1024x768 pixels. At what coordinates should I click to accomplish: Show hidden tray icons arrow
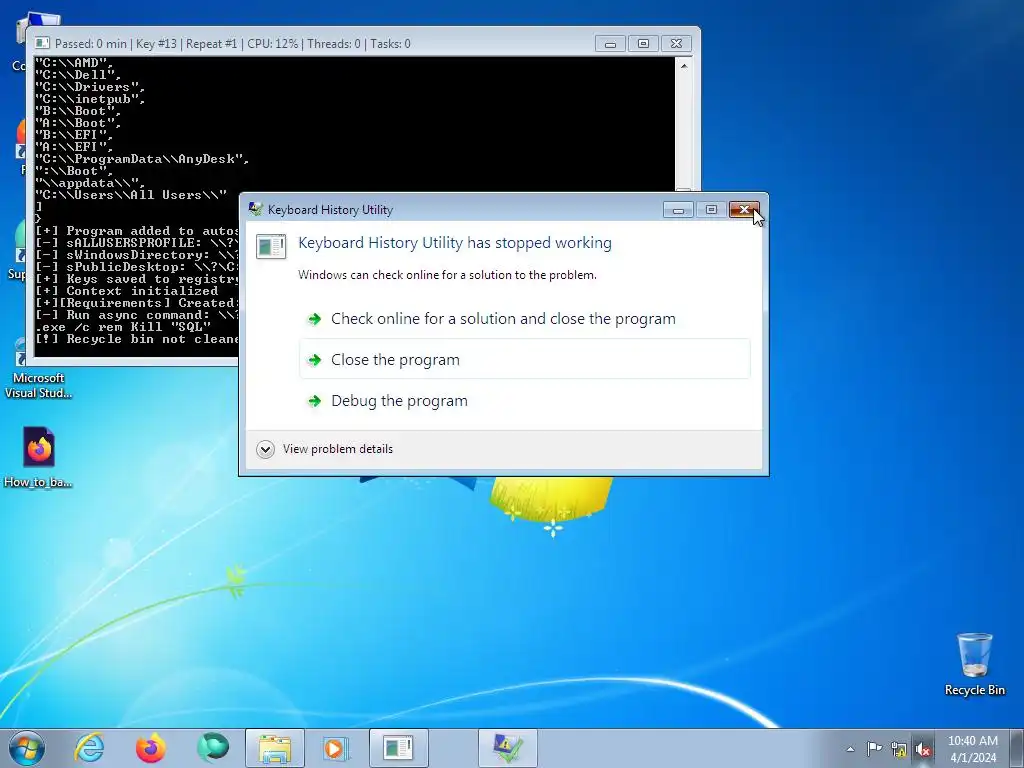pyautogui.click(x=850, y=749)
